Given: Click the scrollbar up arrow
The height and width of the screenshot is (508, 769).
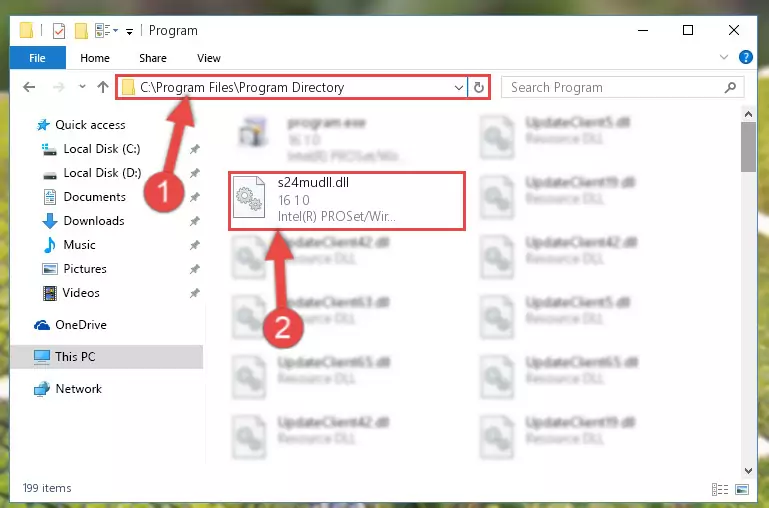Looking at the screenshot, I should pos(748,114).
